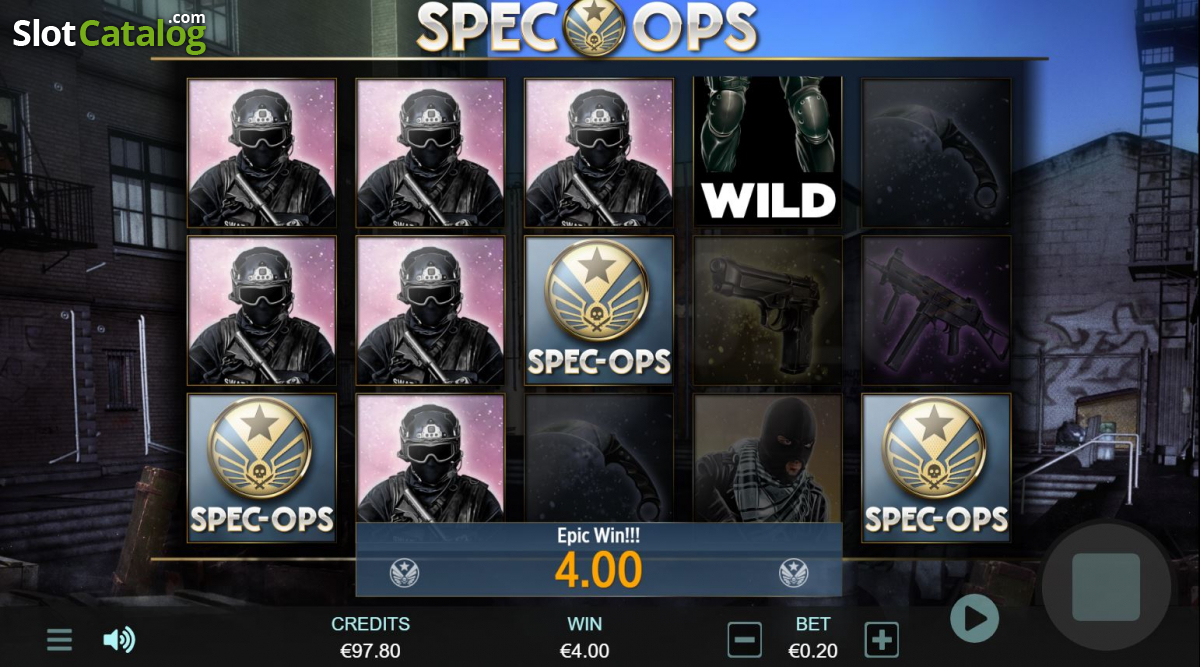Click the Spec Ops title logo
The image size is (1200, 667).
(x=587, y=27)
